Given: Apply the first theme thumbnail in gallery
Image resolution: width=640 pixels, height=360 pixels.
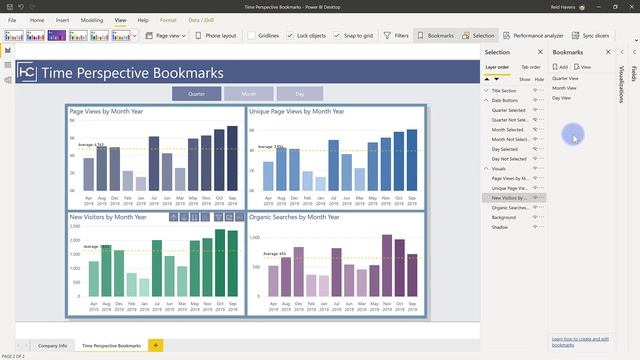Looking at the screenshot, I should point(14,36).
